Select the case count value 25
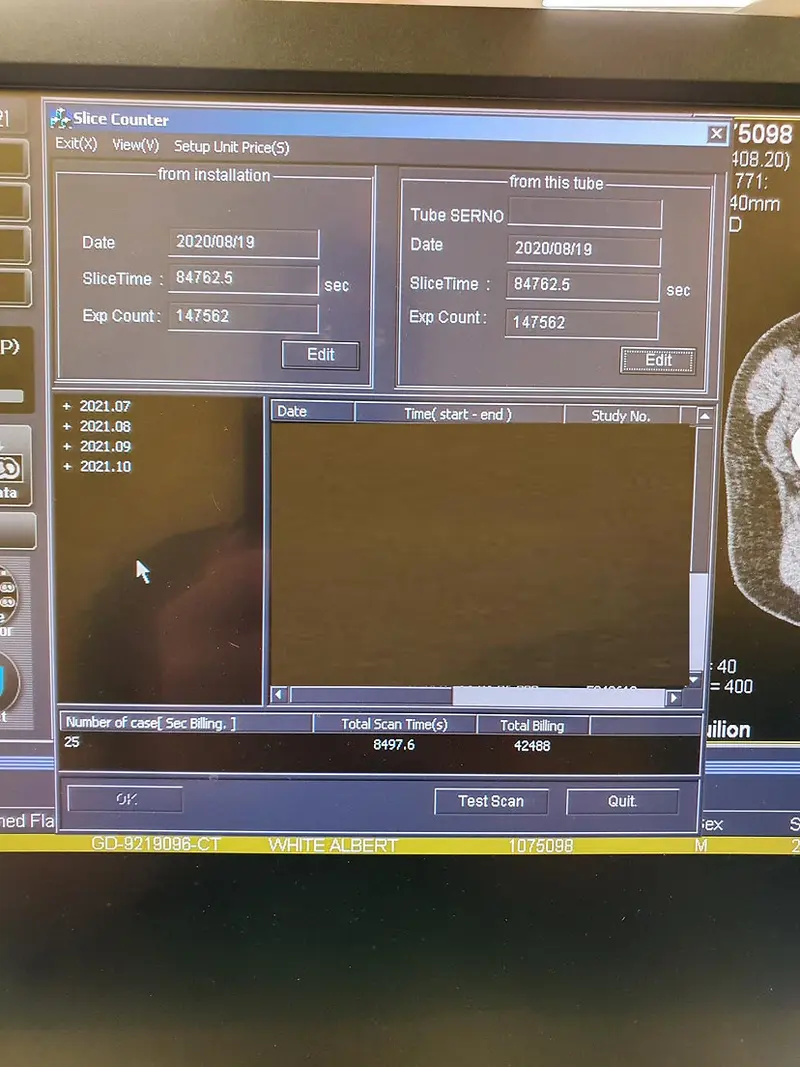The height and width of the screenshot is (1067, 800). [x=72, y=742]
